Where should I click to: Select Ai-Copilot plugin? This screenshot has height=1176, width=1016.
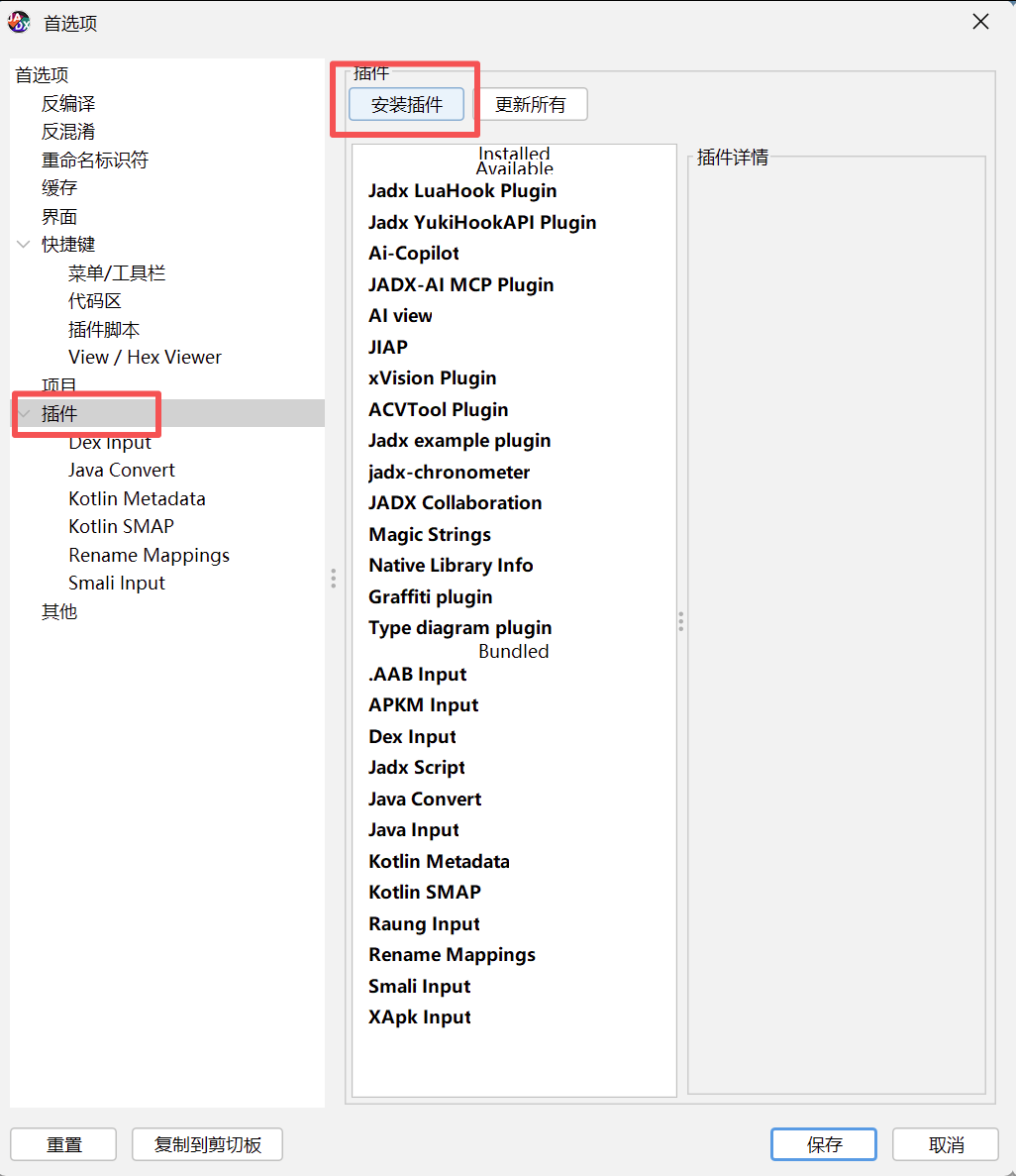tap(413, 254)
